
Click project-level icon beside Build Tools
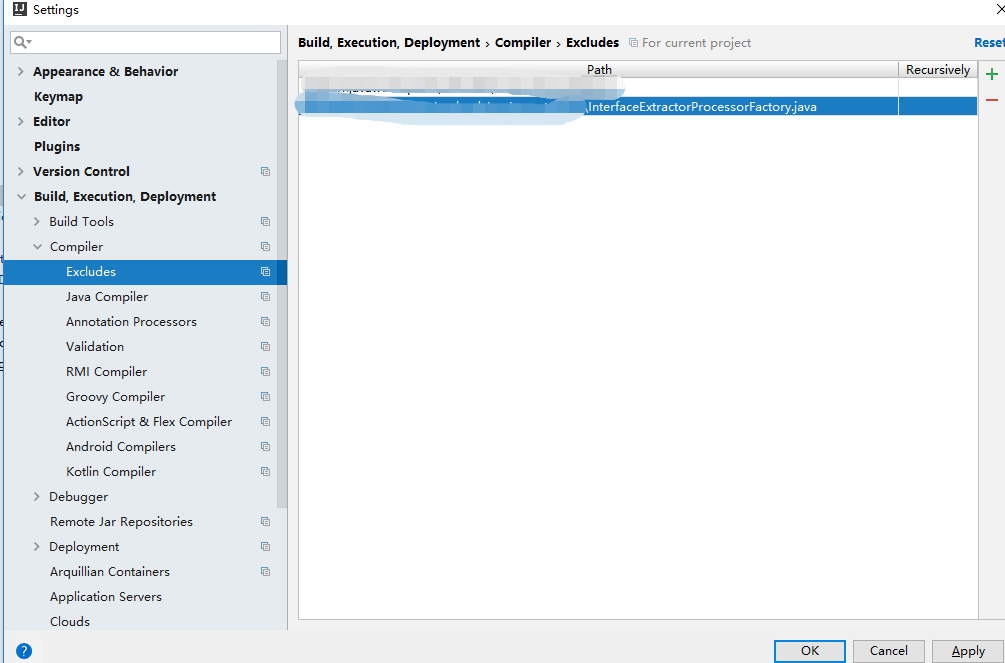point(265,222)
